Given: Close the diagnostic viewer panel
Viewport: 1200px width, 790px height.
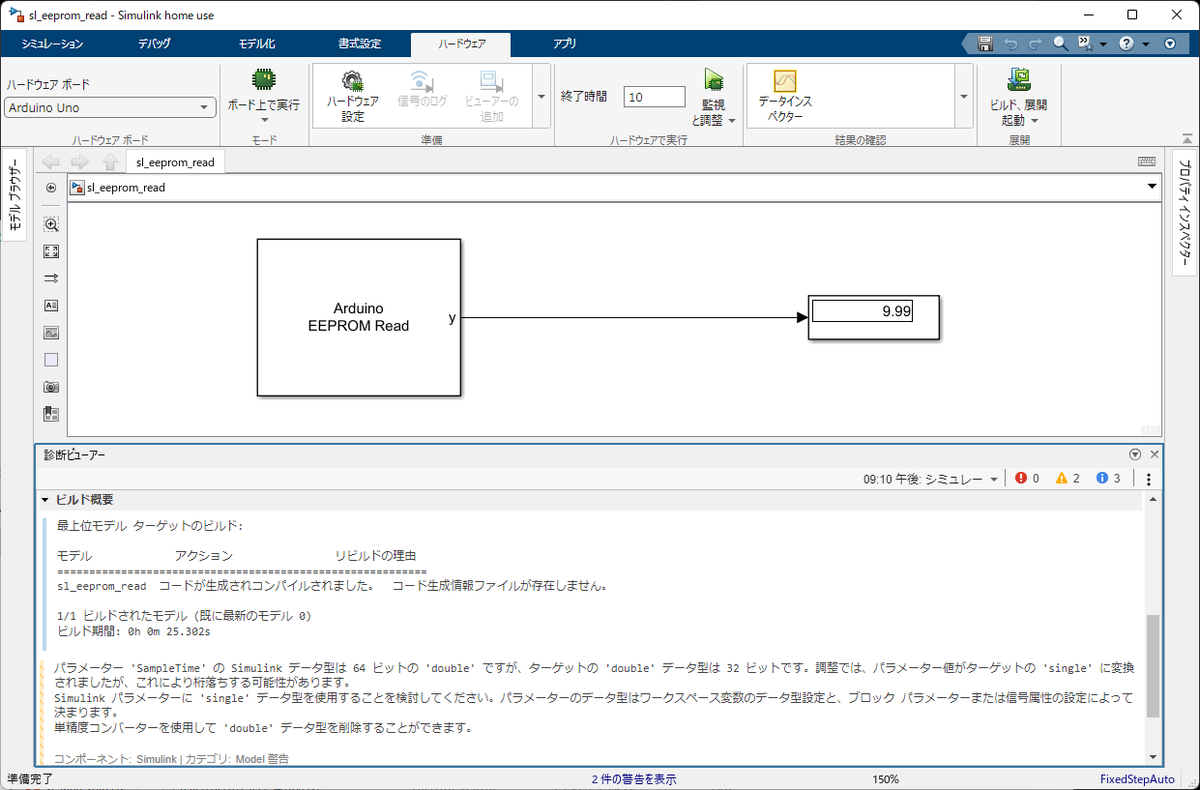Looking at the screenshot, I should (x=1154, y=454).
